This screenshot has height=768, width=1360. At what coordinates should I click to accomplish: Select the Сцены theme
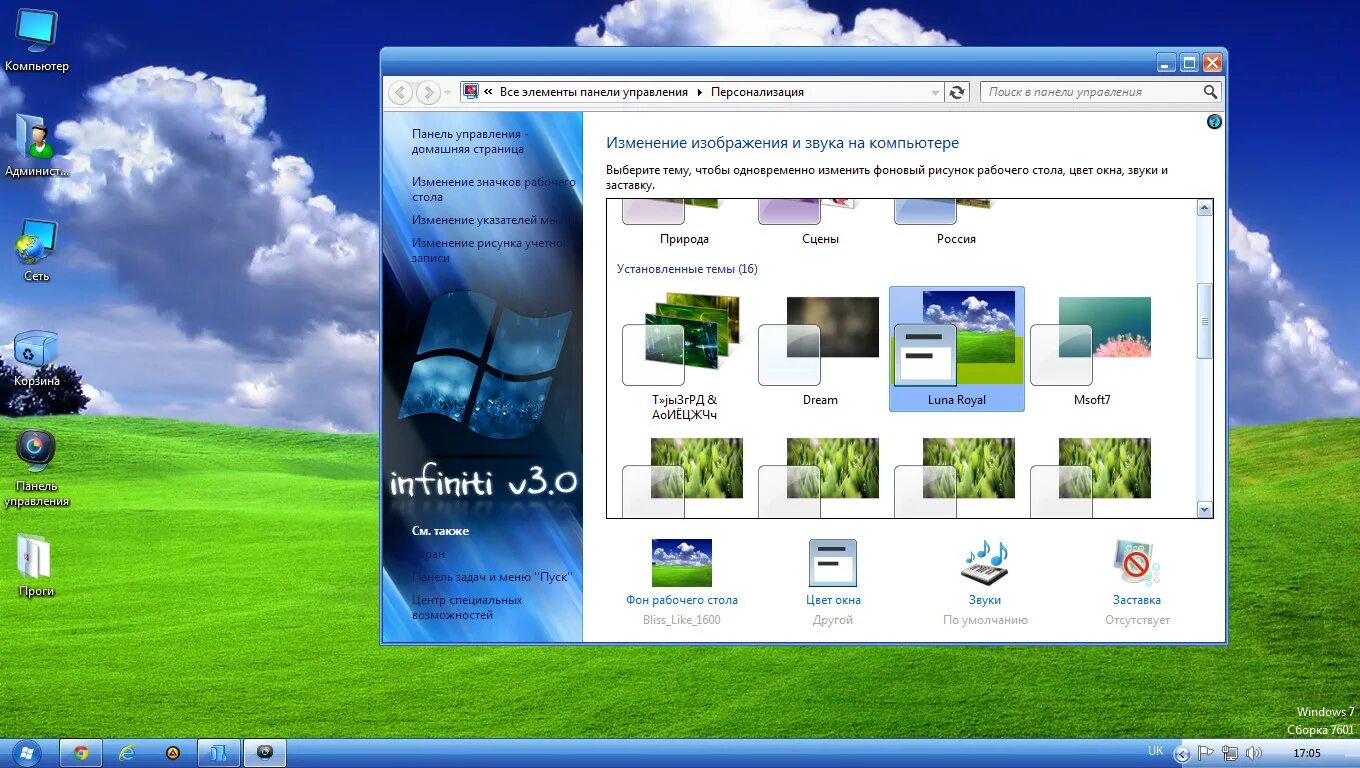click(x=820, y=224)
